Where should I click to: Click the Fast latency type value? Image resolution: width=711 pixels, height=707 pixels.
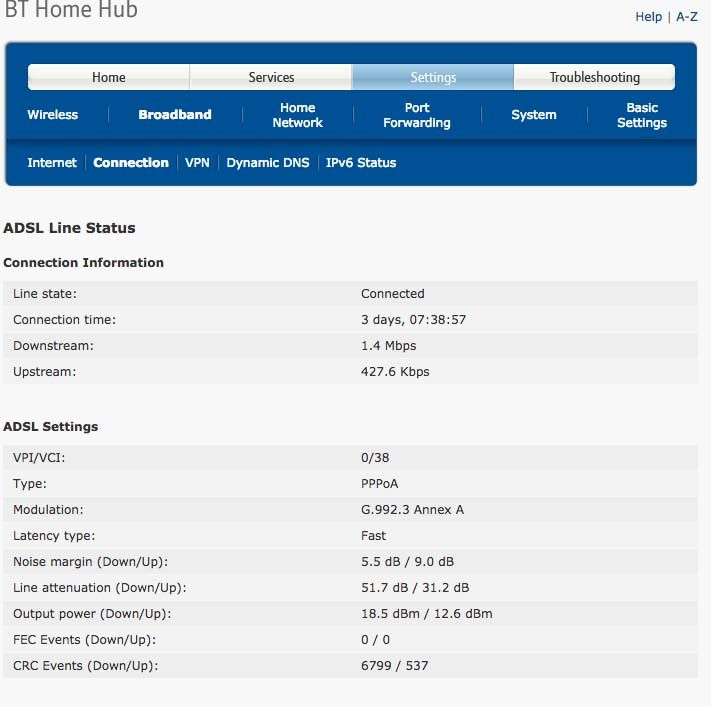click(x=373, y=536)
